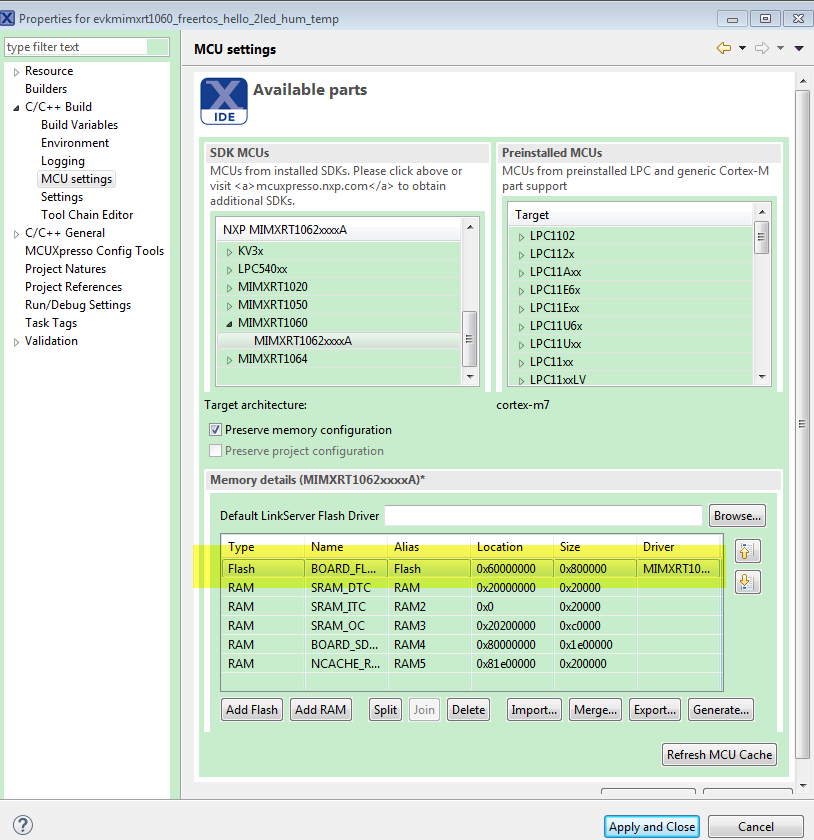Click Add Flash button

click(x=251, y=710)
